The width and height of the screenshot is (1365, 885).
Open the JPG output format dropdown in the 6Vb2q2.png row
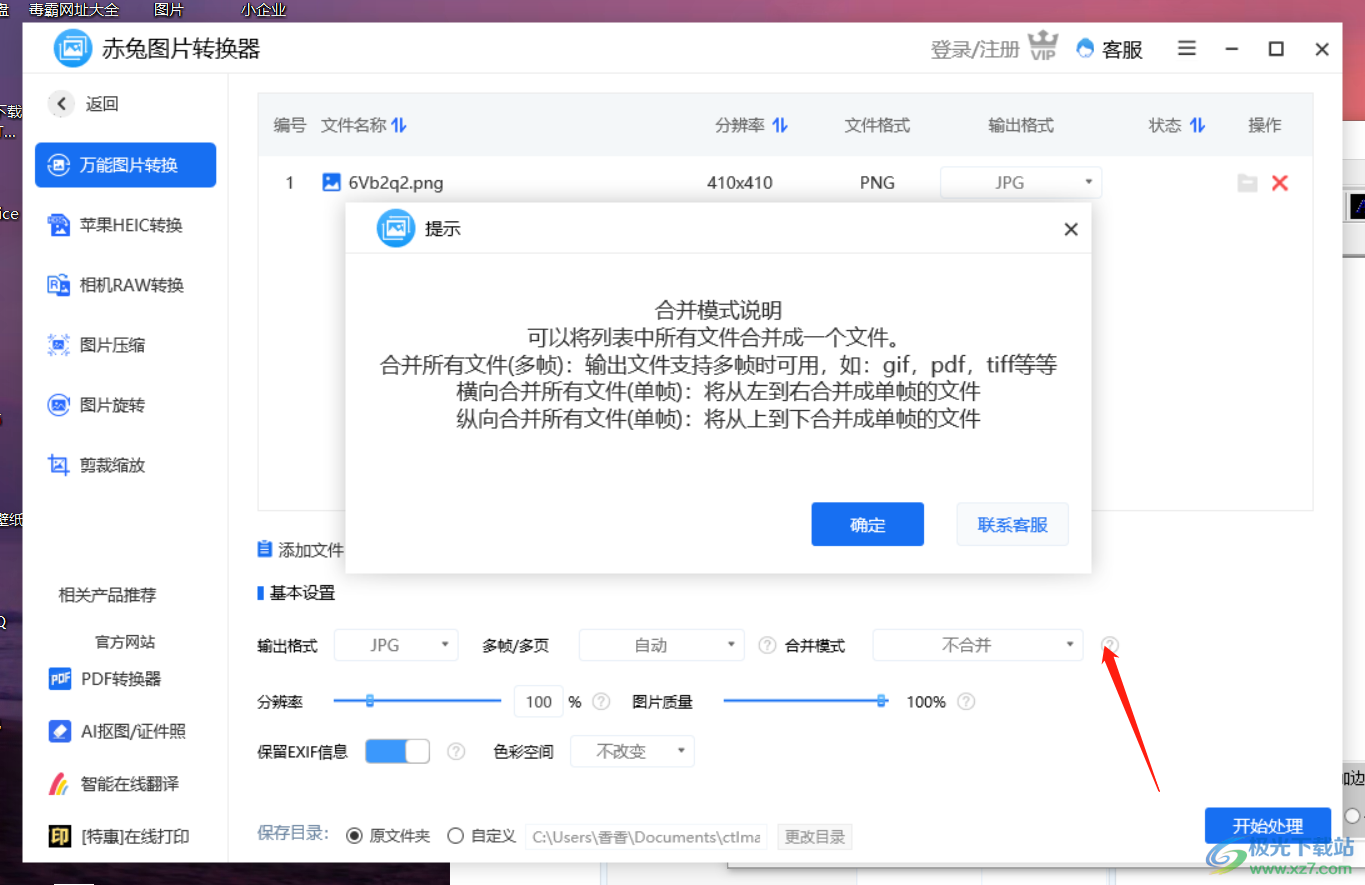tap(1020, 183)
